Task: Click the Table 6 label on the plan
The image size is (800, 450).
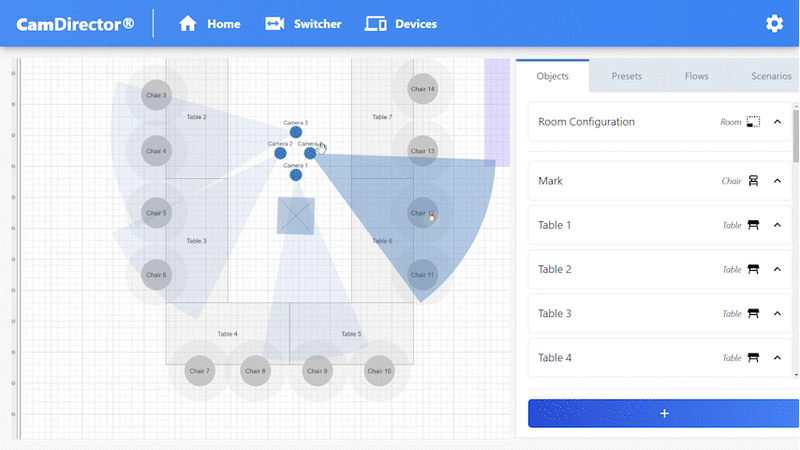Action: (382, 241)
